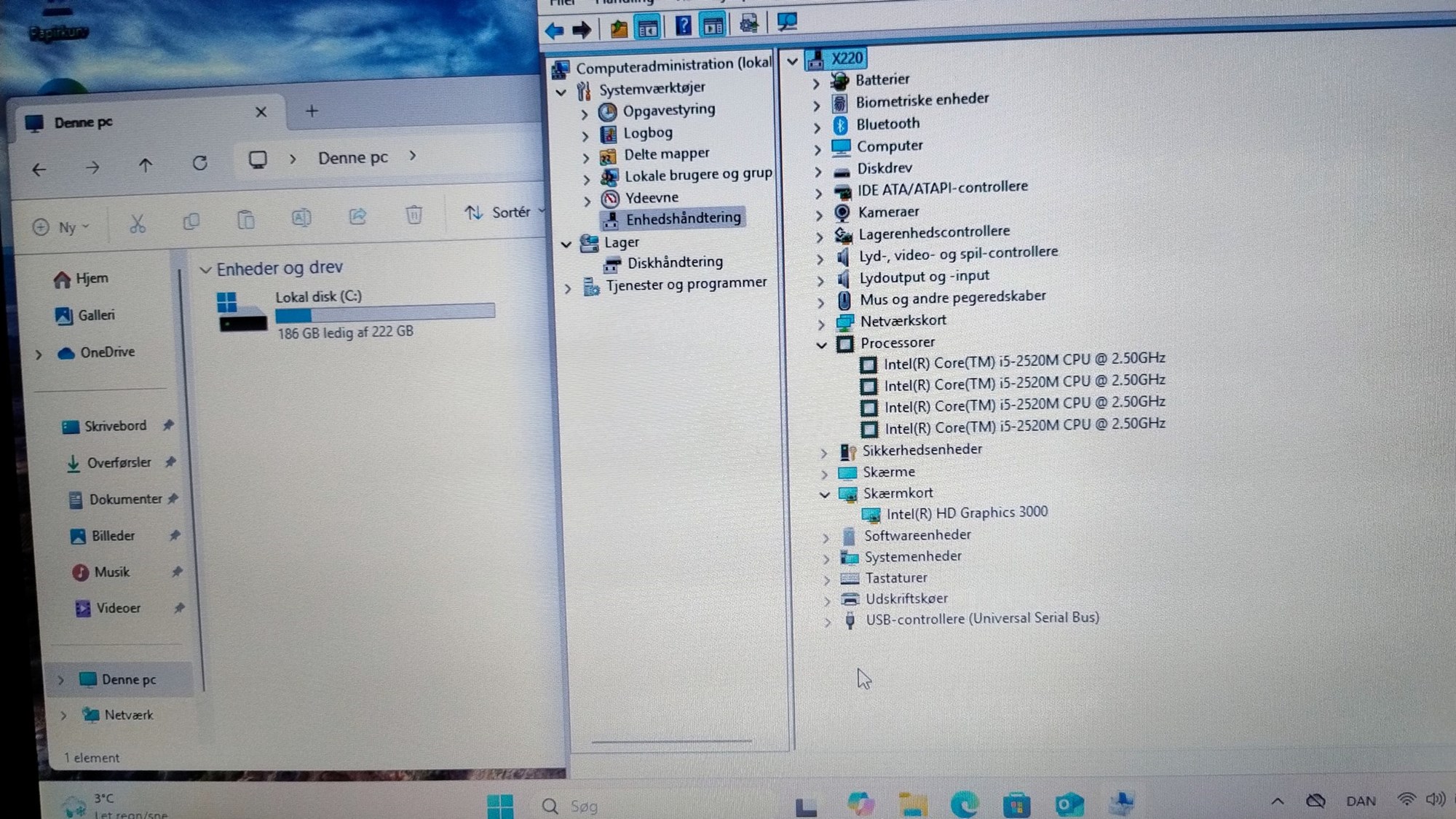
Task: Open Copilot icon on the taskbar
Action: tap(860, 804)
